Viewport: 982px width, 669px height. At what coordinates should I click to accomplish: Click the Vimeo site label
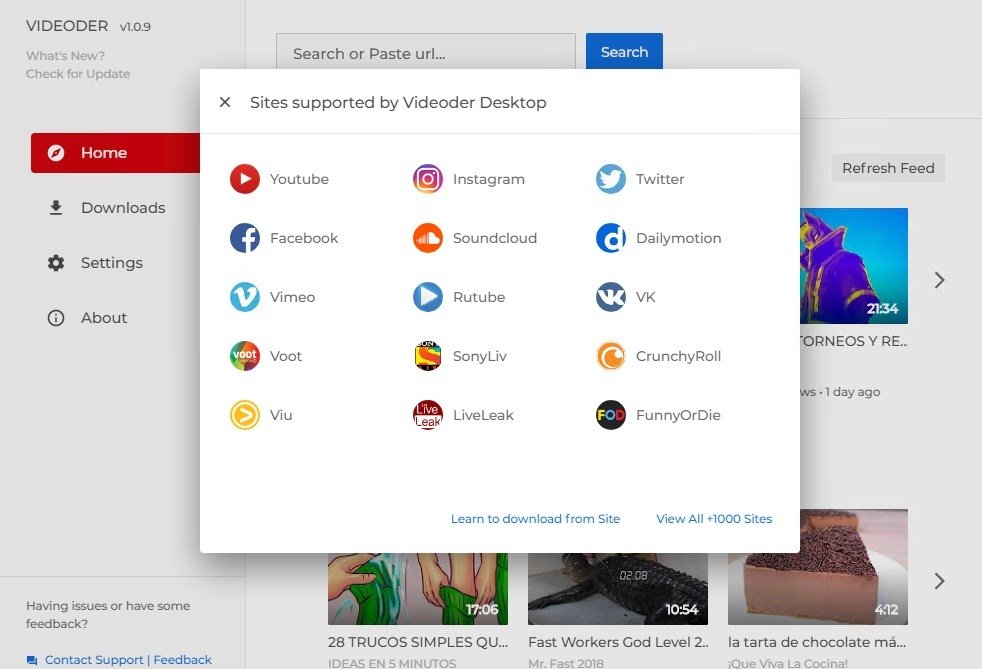coord(292,297)
